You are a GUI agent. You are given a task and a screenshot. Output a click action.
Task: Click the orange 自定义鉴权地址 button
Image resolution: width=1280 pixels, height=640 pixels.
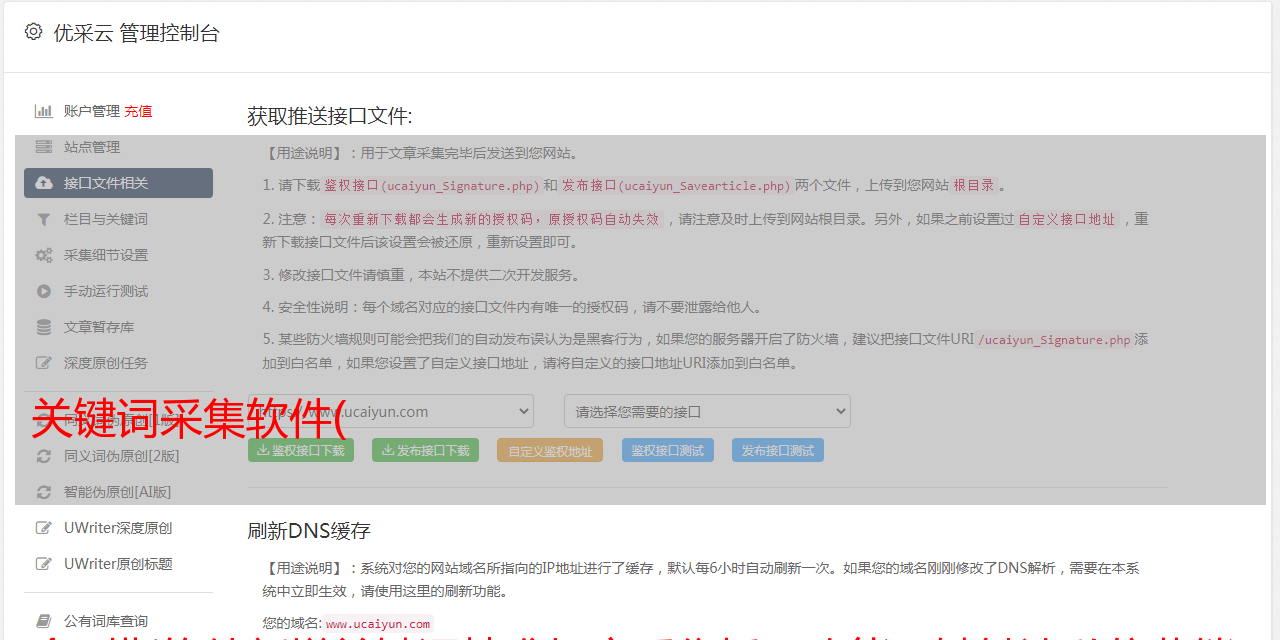(x=550, y=450)
